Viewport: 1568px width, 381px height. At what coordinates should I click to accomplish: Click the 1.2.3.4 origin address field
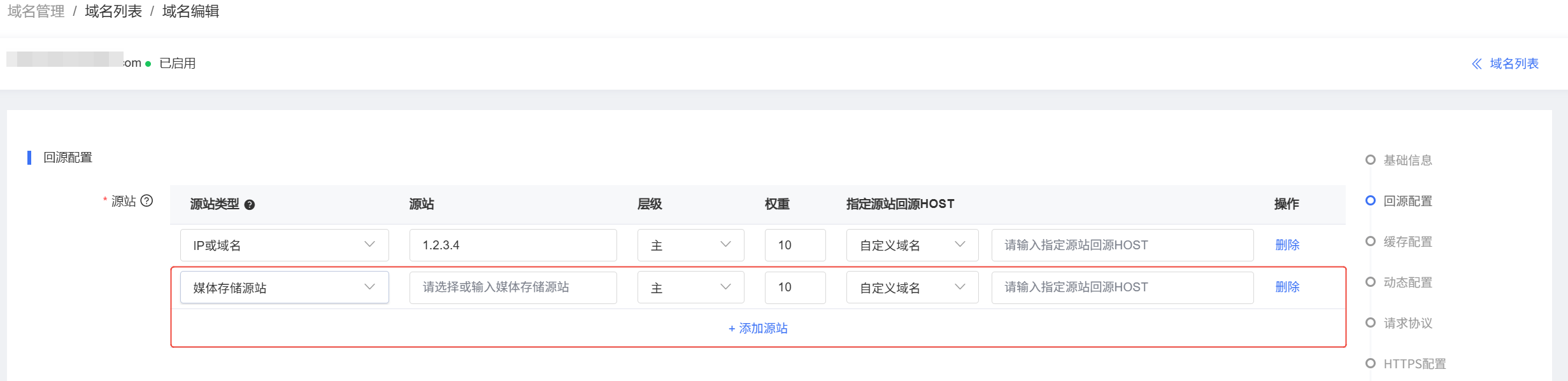[x=513, y=245]
